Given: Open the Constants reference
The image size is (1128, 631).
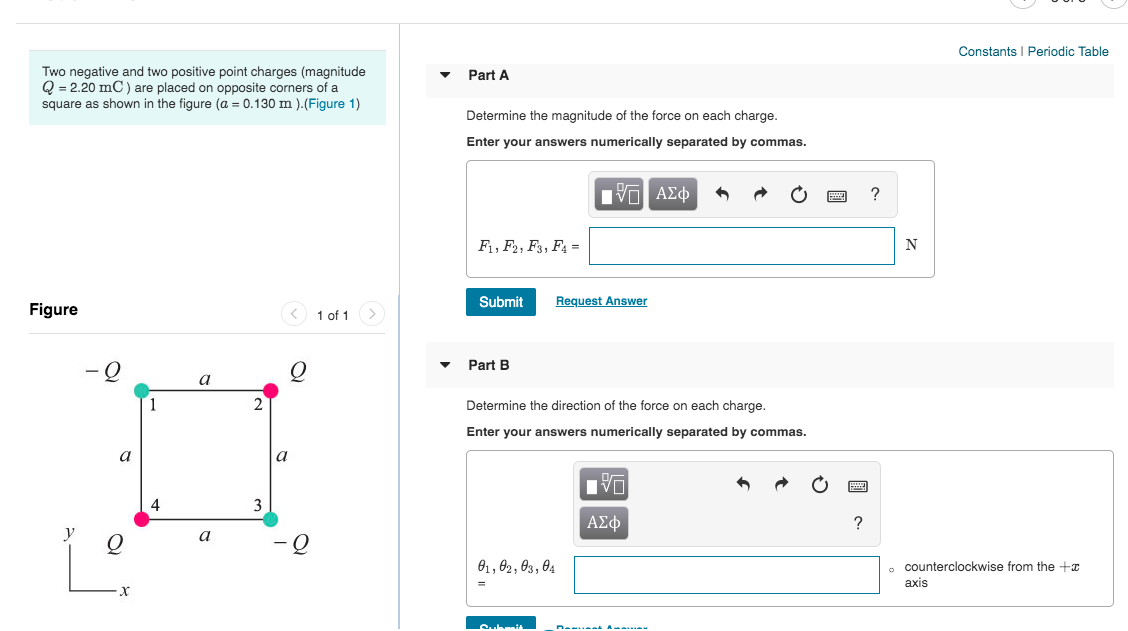Looking at the screenshot, I should 987,51.
